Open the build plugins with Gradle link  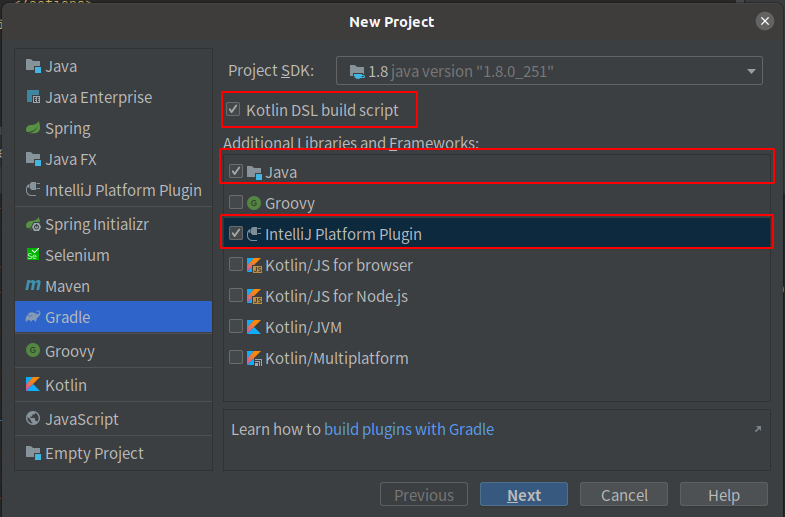tap(409, 429)
